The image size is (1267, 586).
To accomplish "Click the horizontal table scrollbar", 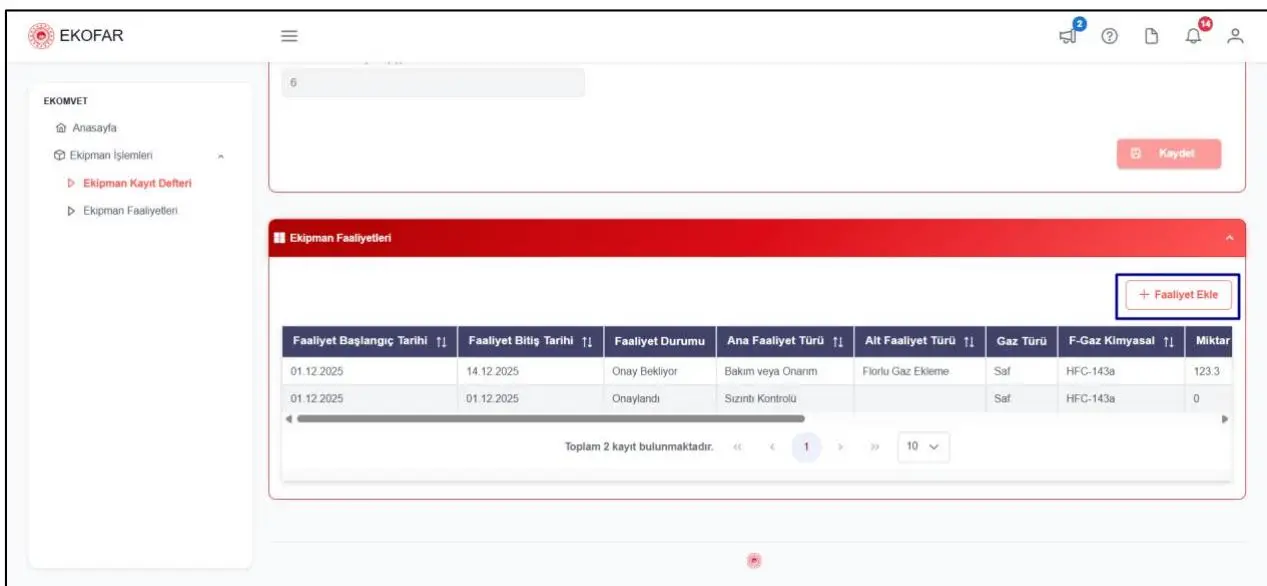I will (550, 419).
